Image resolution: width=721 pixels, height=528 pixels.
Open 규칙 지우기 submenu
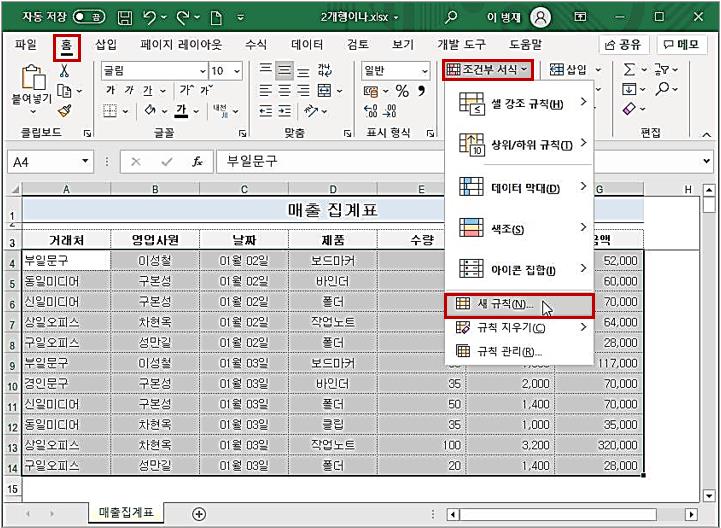[x=519, y=327]
